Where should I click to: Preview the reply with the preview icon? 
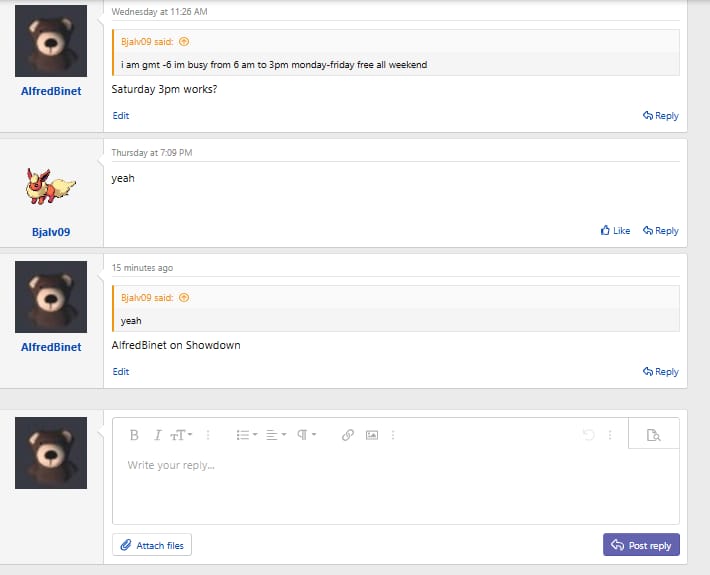(x=653, y=435)
